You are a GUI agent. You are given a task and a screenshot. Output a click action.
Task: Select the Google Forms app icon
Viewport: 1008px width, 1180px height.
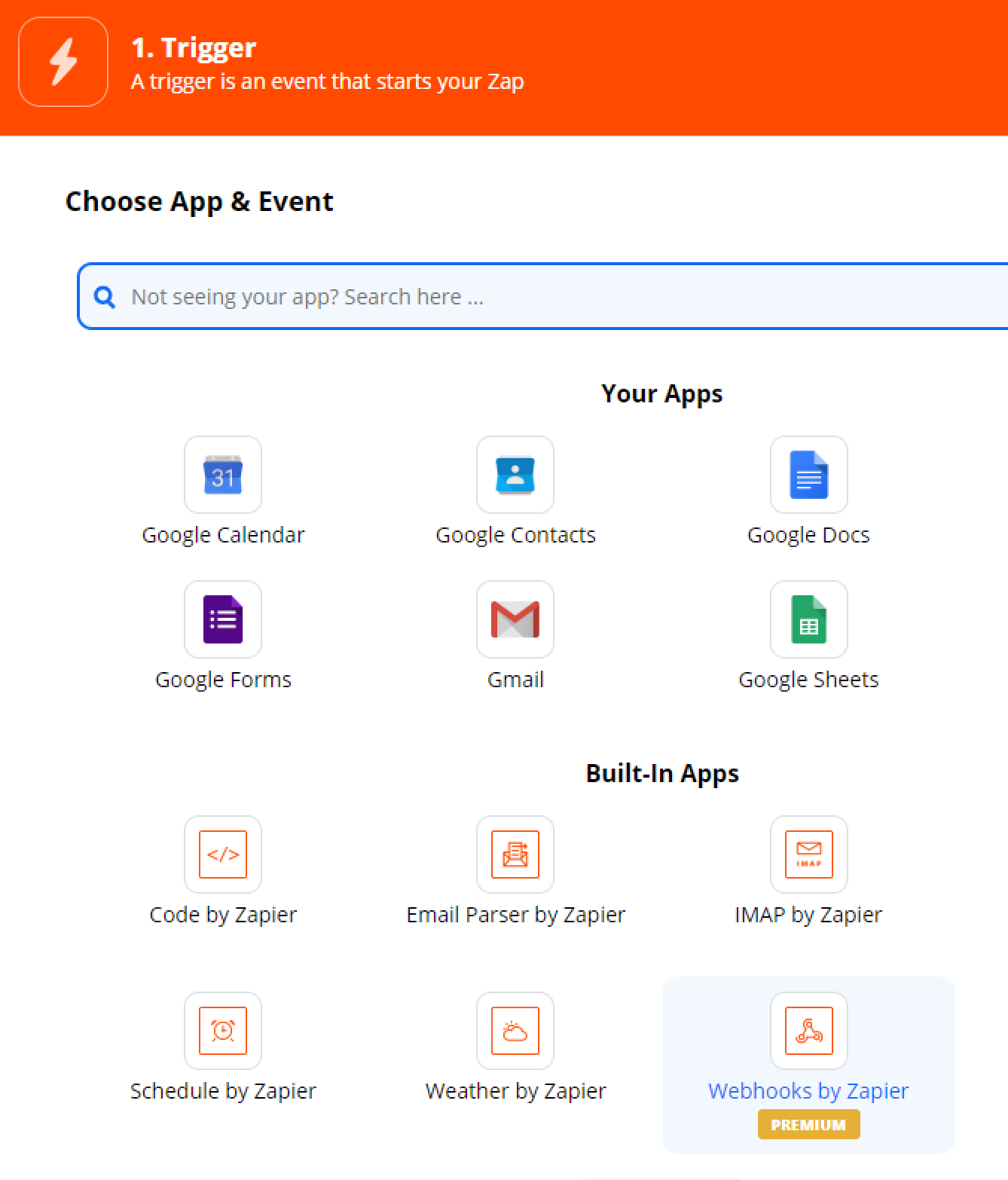pyautogui.click(x=223, y=619)
